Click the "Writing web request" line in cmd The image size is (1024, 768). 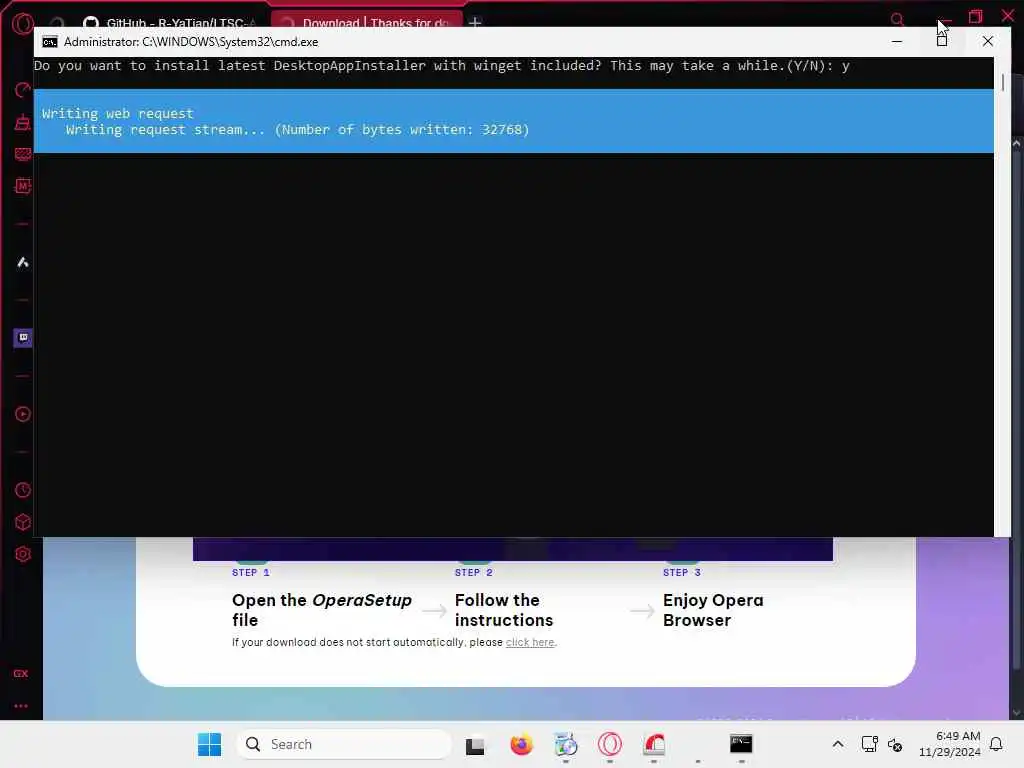[x=118, y=114]
